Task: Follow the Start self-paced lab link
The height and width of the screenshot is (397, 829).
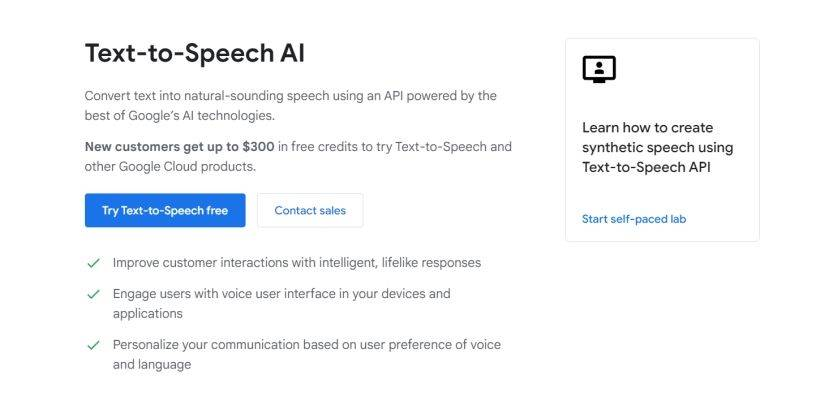Action: (x=634, y=219)
